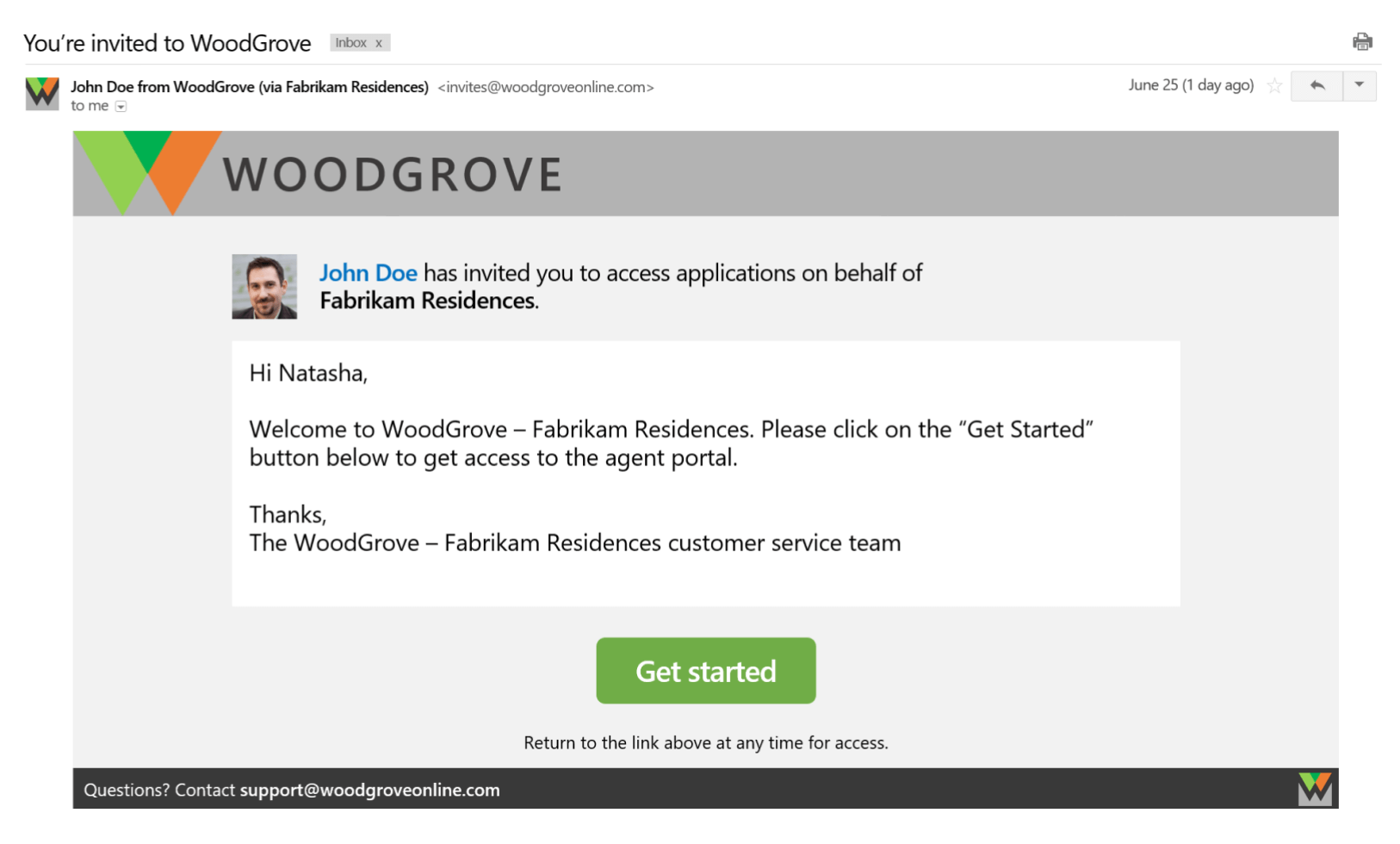Click the WOODGROVE header wordmark

[392, 174]
